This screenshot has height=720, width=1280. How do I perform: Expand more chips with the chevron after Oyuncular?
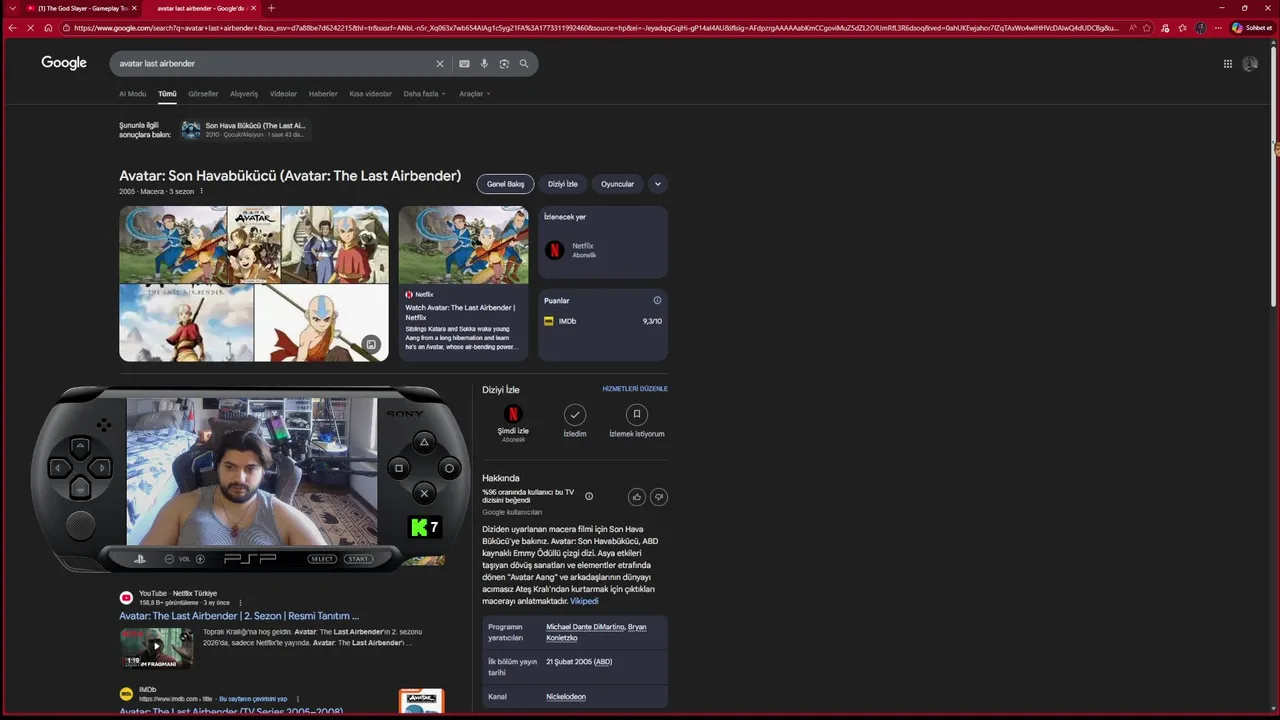click(x=657, y=184)
